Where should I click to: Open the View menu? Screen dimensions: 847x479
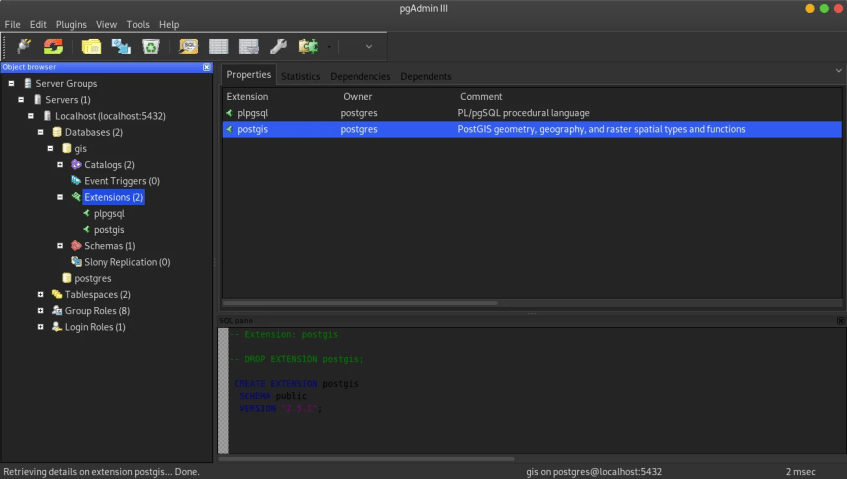pyautogui.click(x=106, y=24)
